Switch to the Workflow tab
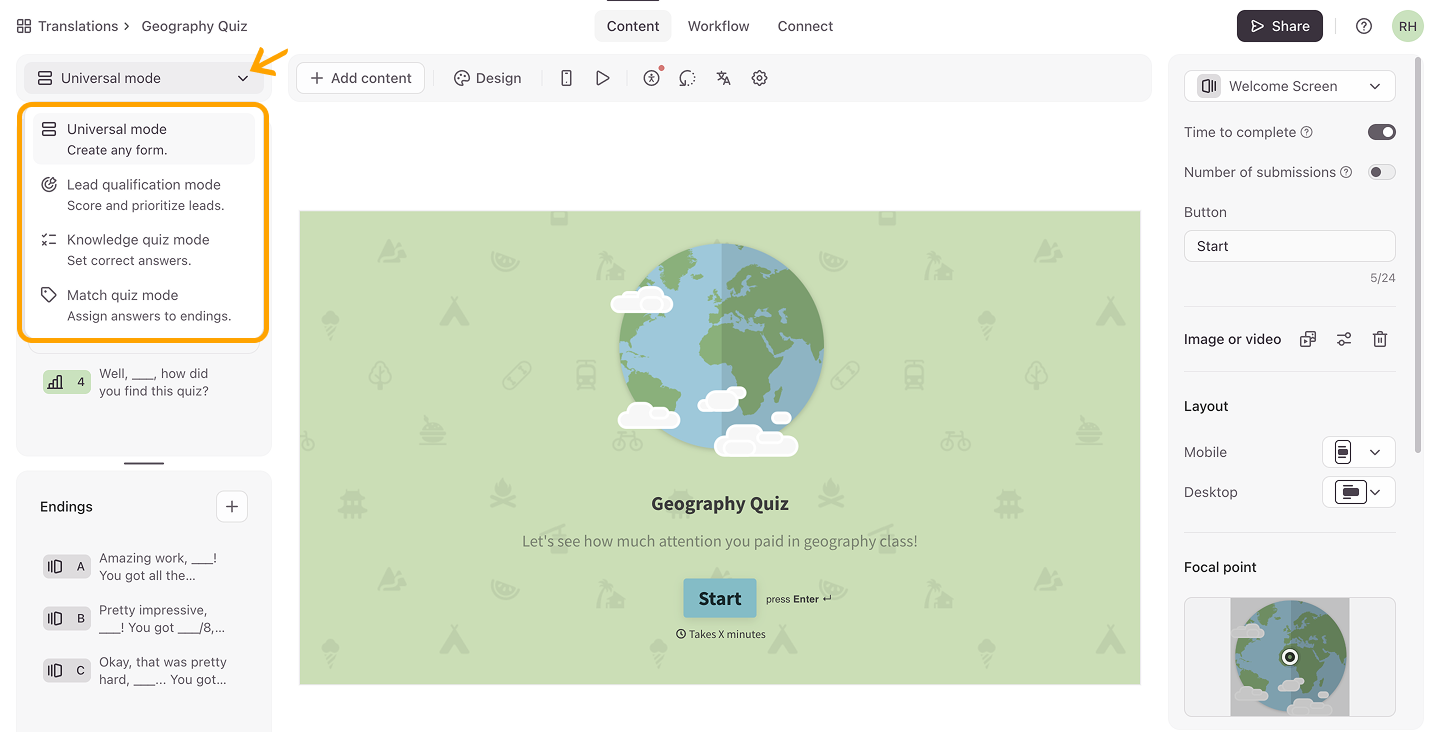 point(718,26)
